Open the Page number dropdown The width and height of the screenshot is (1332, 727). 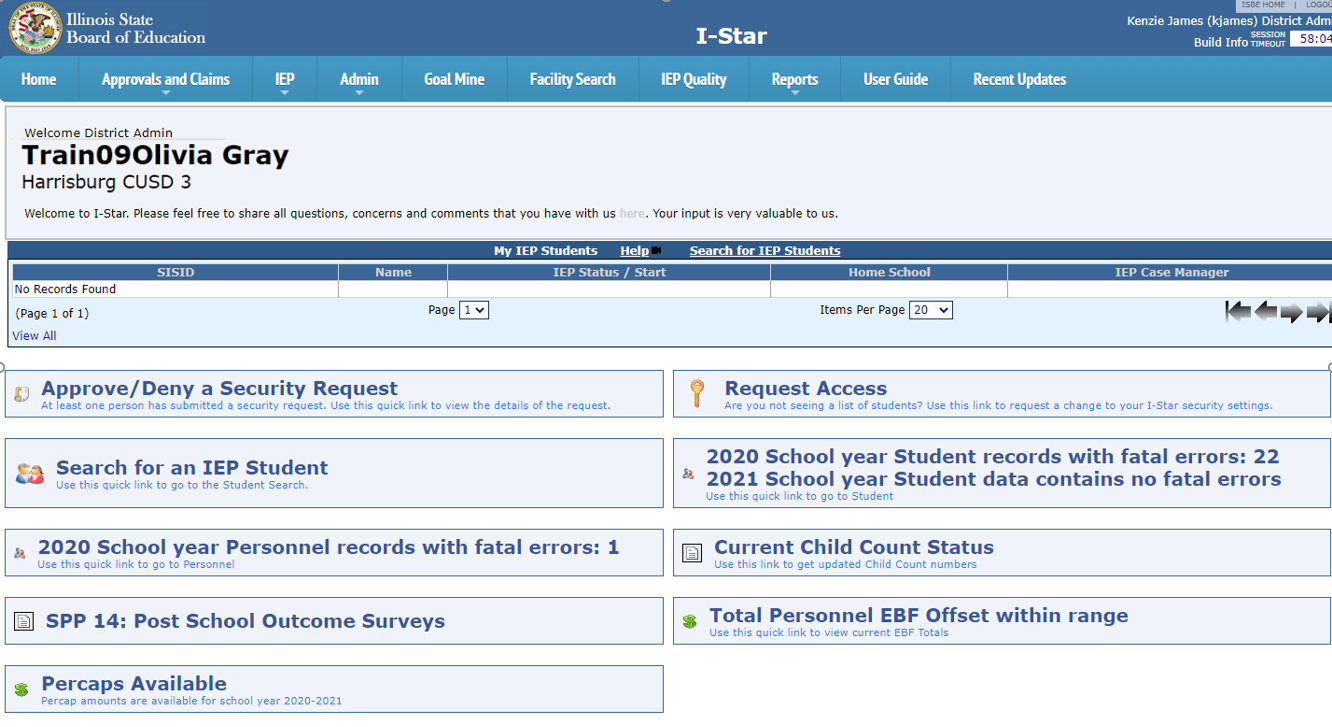[474, 310]
